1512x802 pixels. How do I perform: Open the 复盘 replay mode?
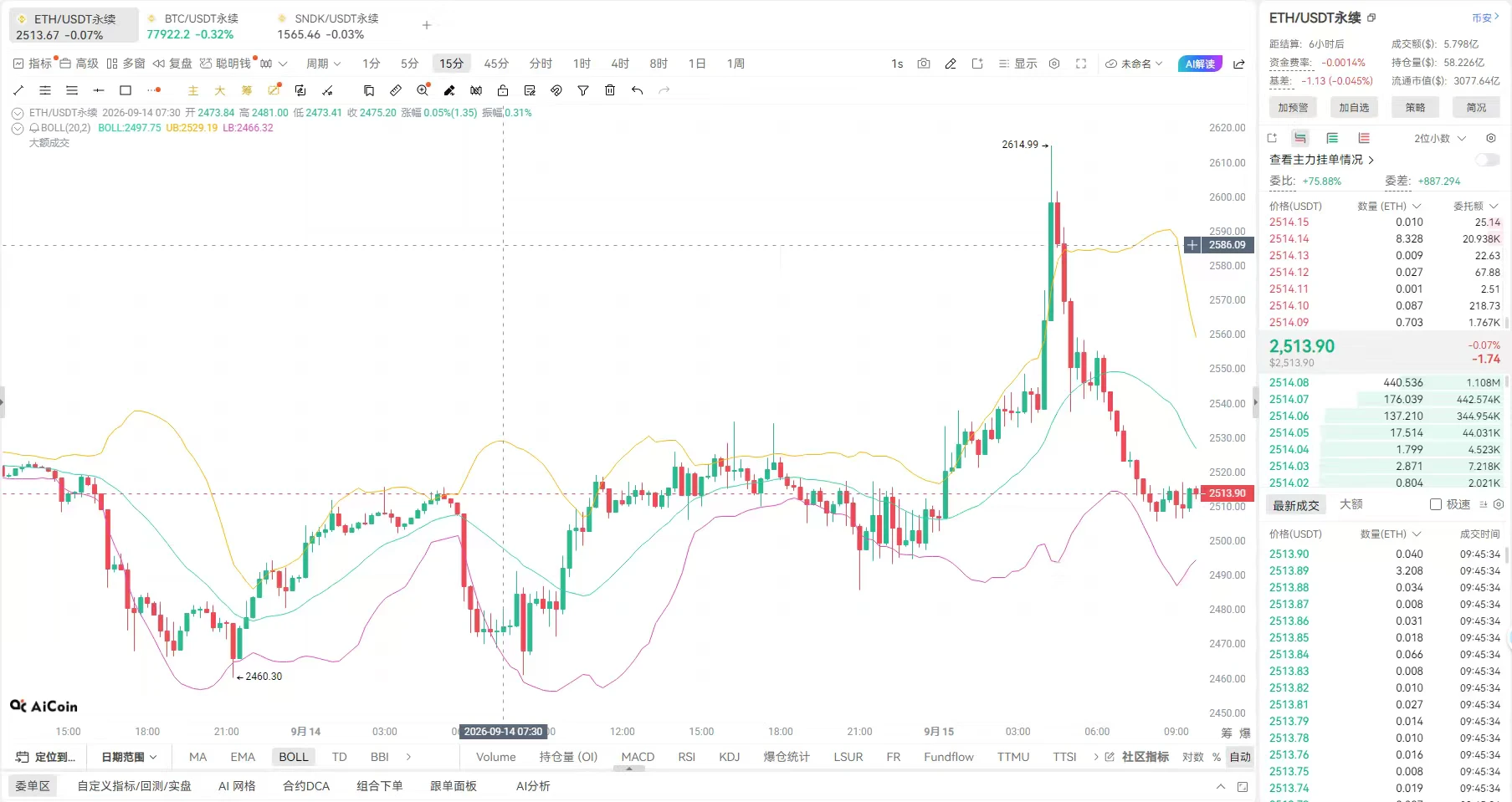(172, 64)
